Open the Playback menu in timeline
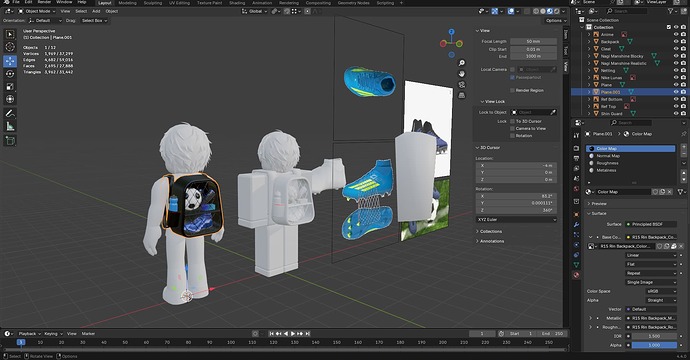 [29, 334]
